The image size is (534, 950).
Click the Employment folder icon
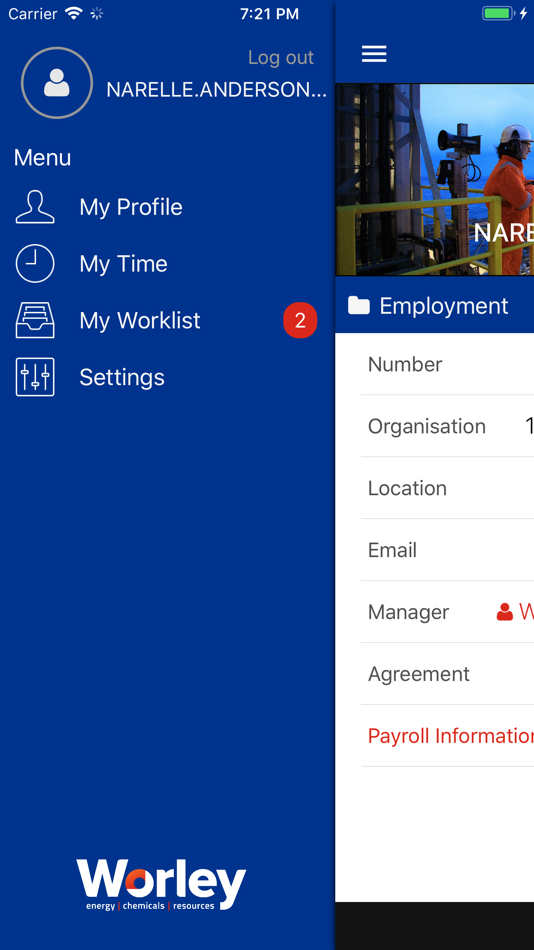tap(359, 306)
